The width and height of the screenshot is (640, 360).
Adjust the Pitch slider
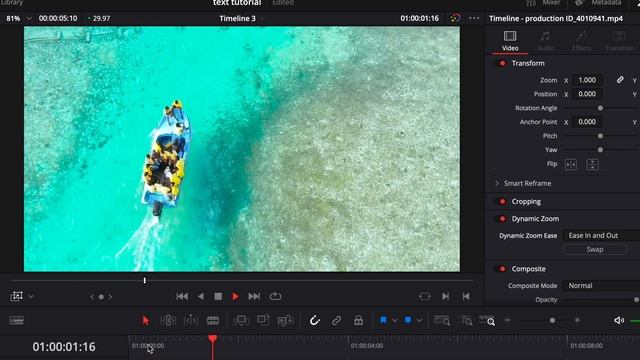pyautogui.click(x=600, y=136)
